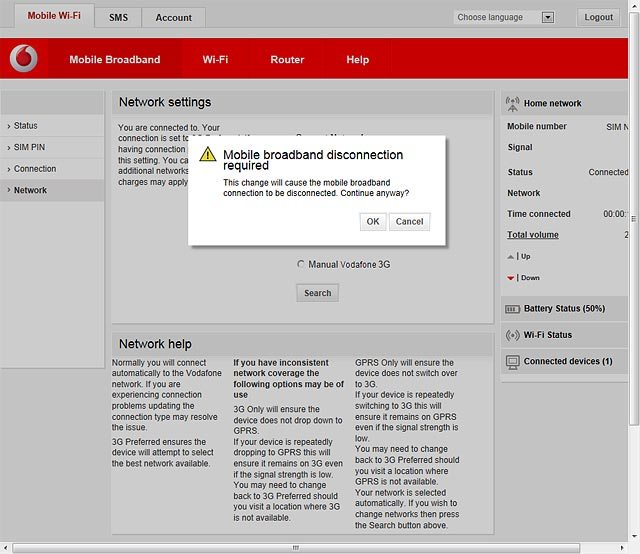This screenshot has height=554, width=640.
Task: Click the Connected devices monitor icon
Action: click(512, 362)
